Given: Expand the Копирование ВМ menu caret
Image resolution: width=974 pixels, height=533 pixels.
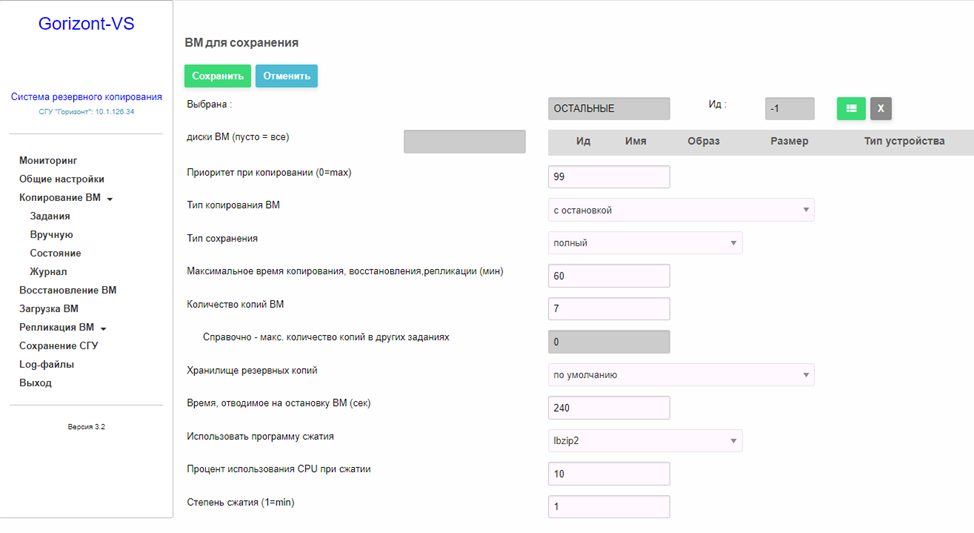Looking at the screenshot, I should click(110, 199).
